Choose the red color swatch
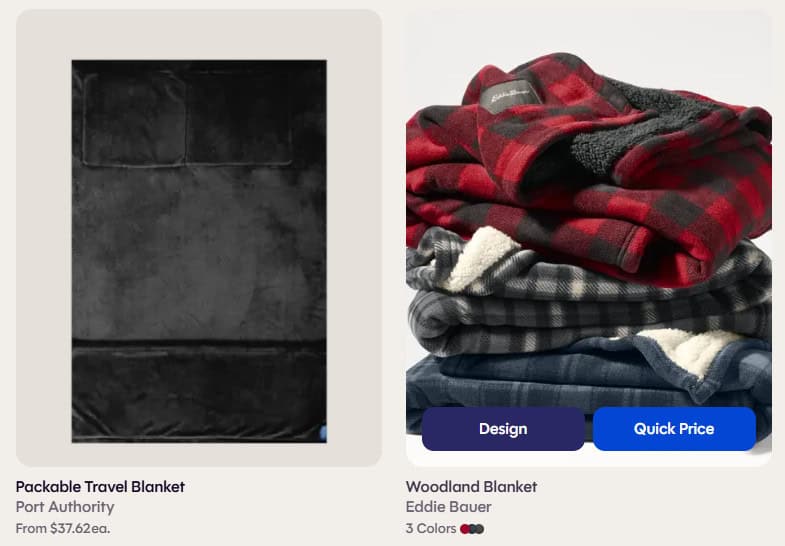 click(465, 529)
